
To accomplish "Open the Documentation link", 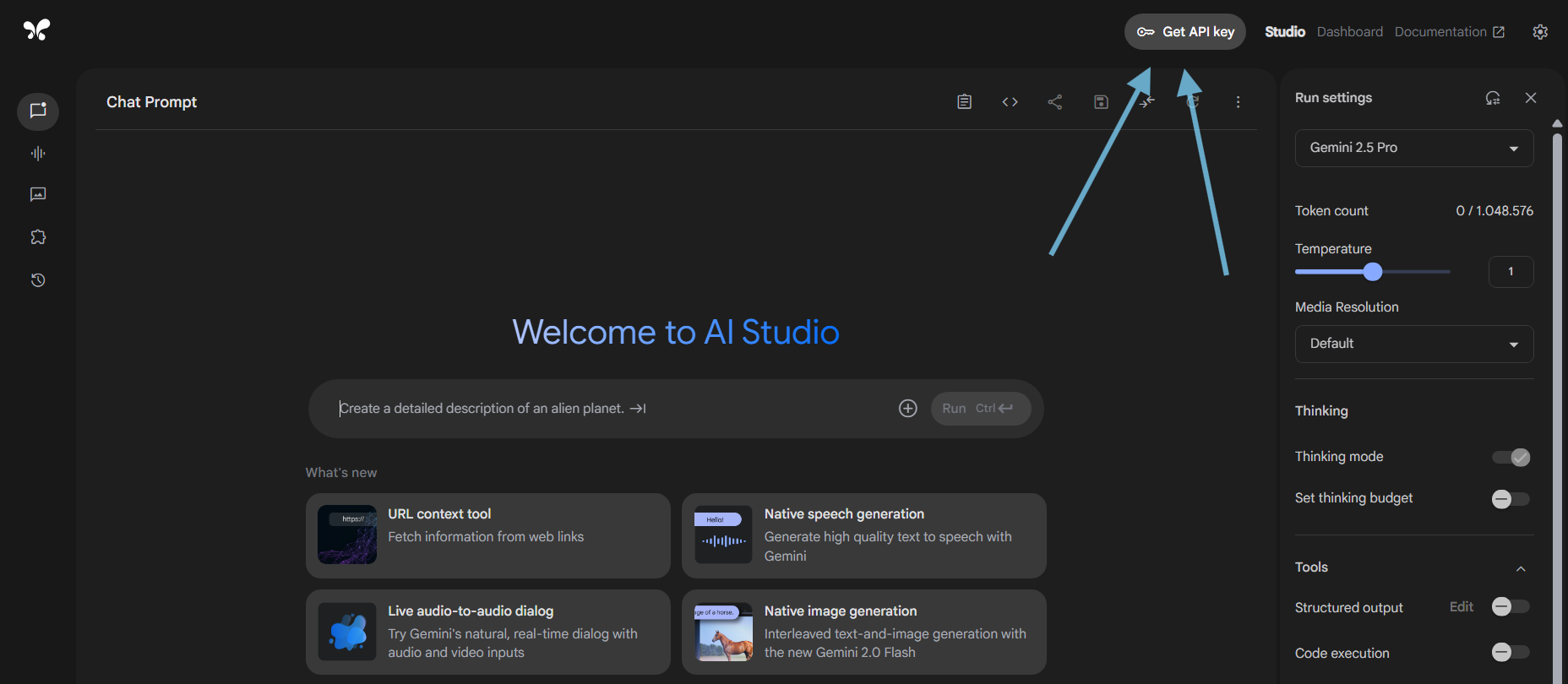I will (x=1450, y=32).
